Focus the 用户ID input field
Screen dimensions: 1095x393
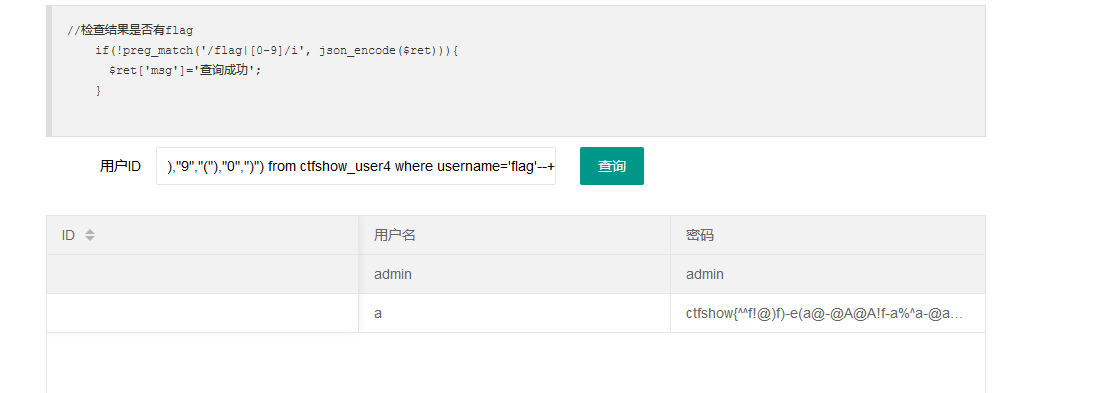pyautogui.click(x=356, y=166)
